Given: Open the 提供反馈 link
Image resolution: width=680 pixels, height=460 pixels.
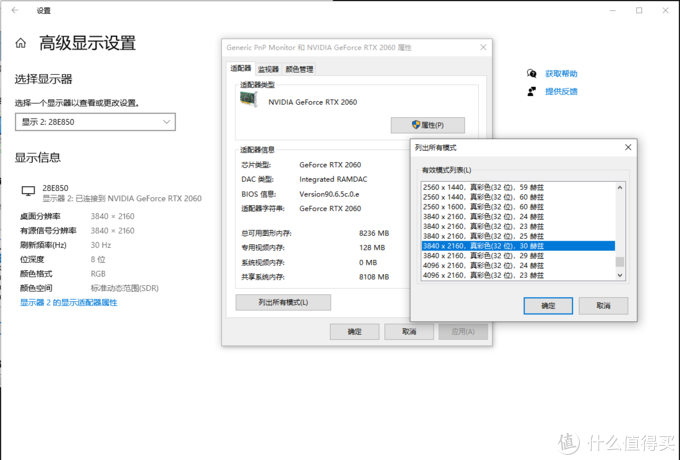Looking at the screenshot, I should pyautogui.click(x=561, y=91).
